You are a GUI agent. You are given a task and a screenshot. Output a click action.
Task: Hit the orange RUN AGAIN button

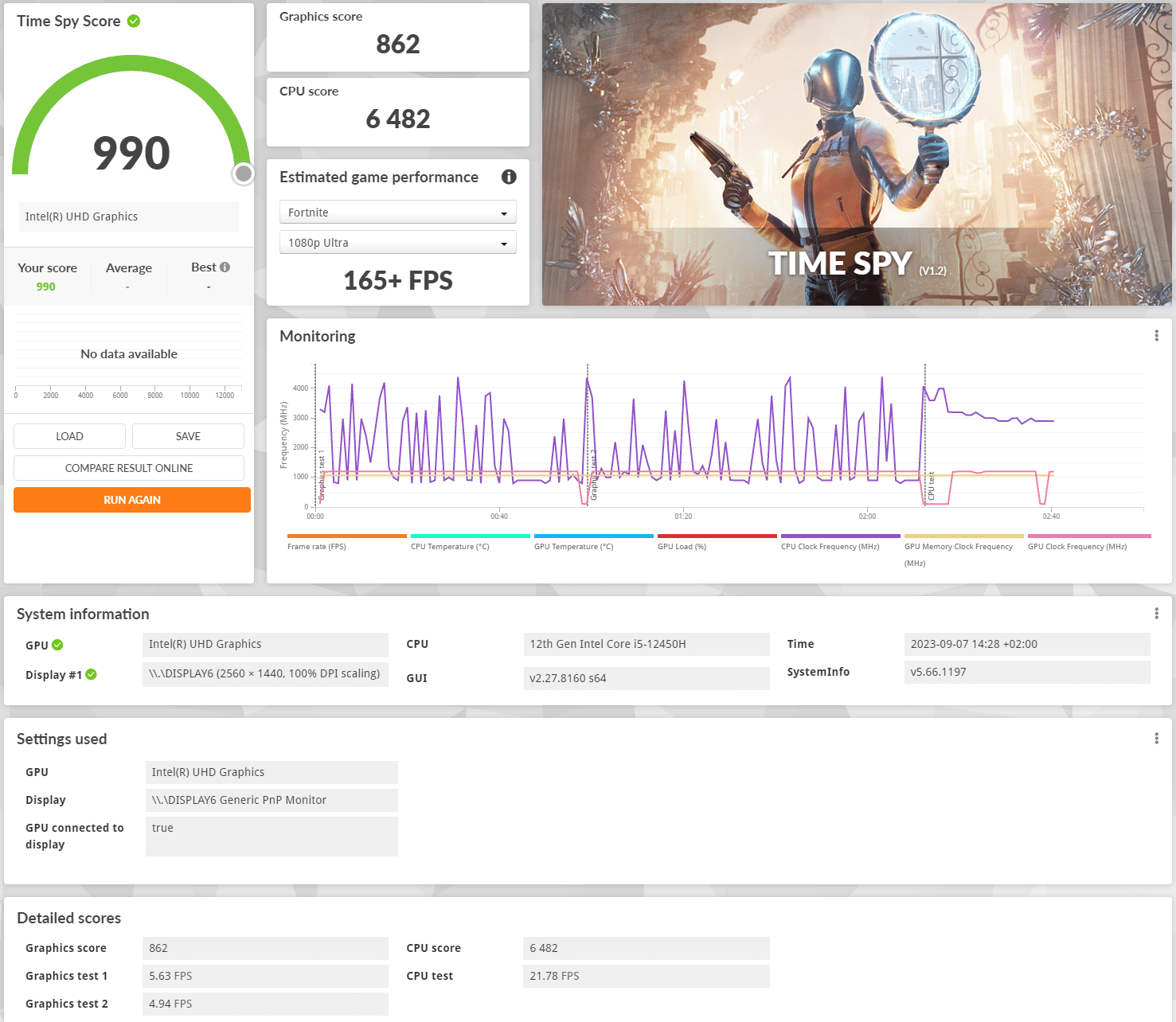[x=132, y=500]
